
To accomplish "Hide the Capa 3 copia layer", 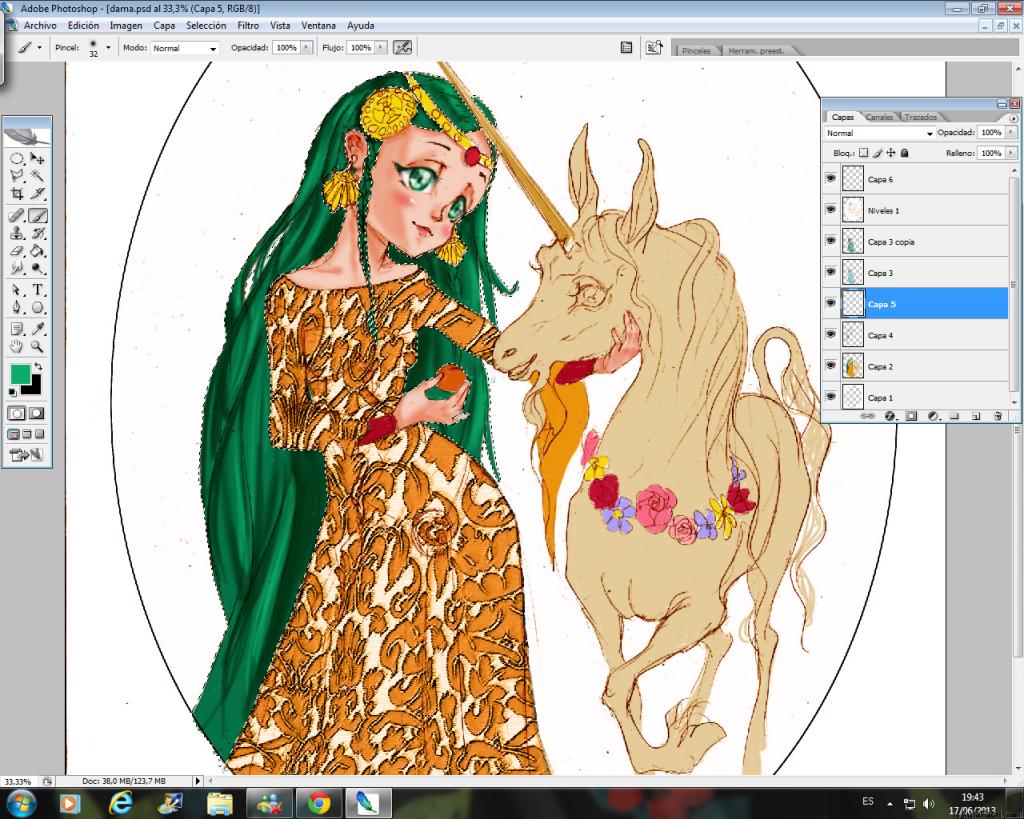I will click(x=831, y=240).
